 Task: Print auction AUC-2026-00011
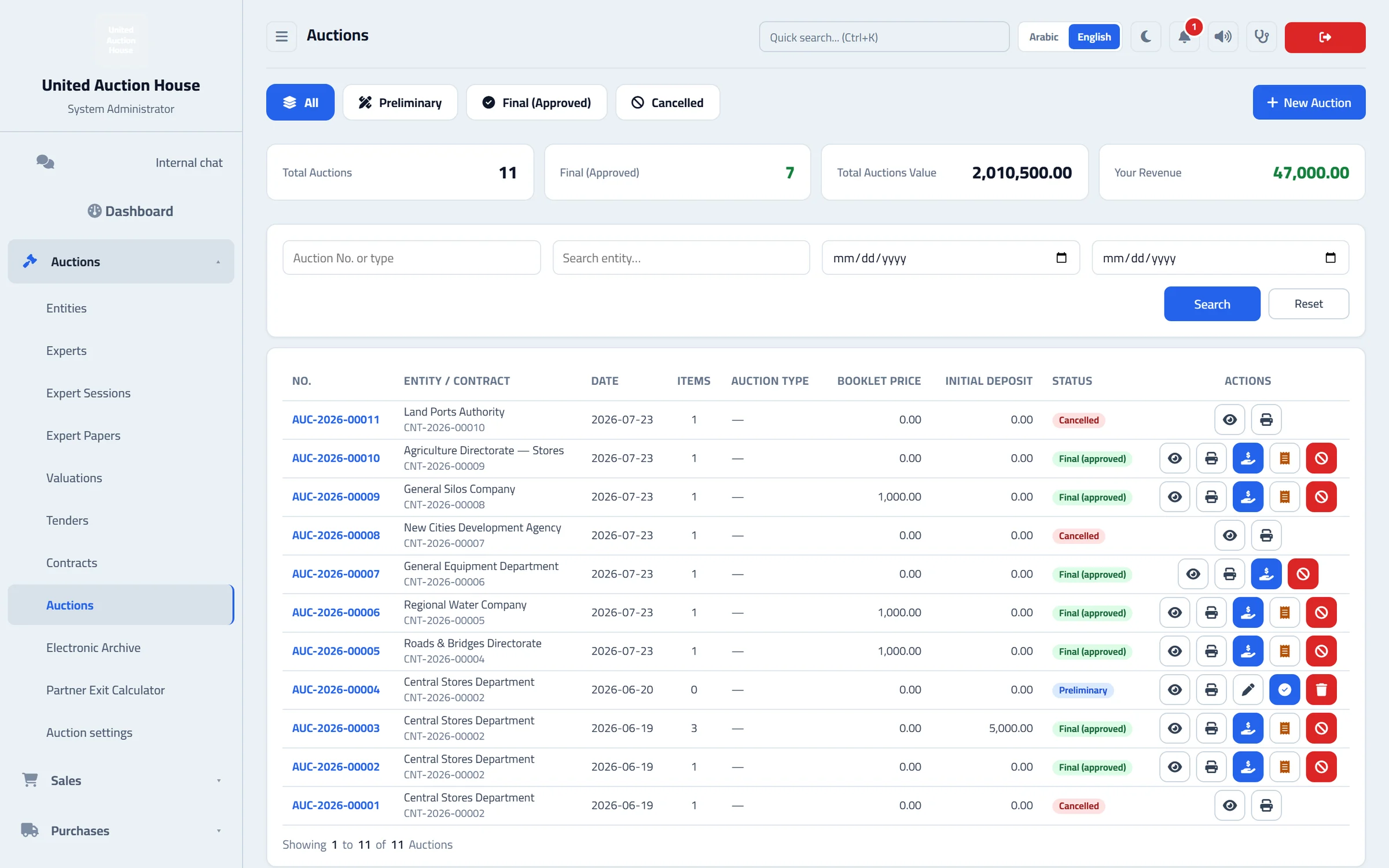click(x=1266, y=420)
